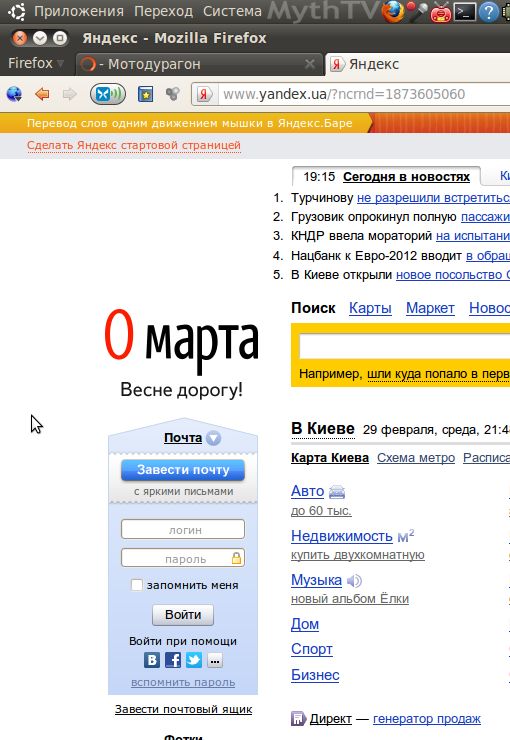The height and width of the screenshot is (740, 510).
Task: Click the blue-green sound toolbar button
Action: click(108, 94)
